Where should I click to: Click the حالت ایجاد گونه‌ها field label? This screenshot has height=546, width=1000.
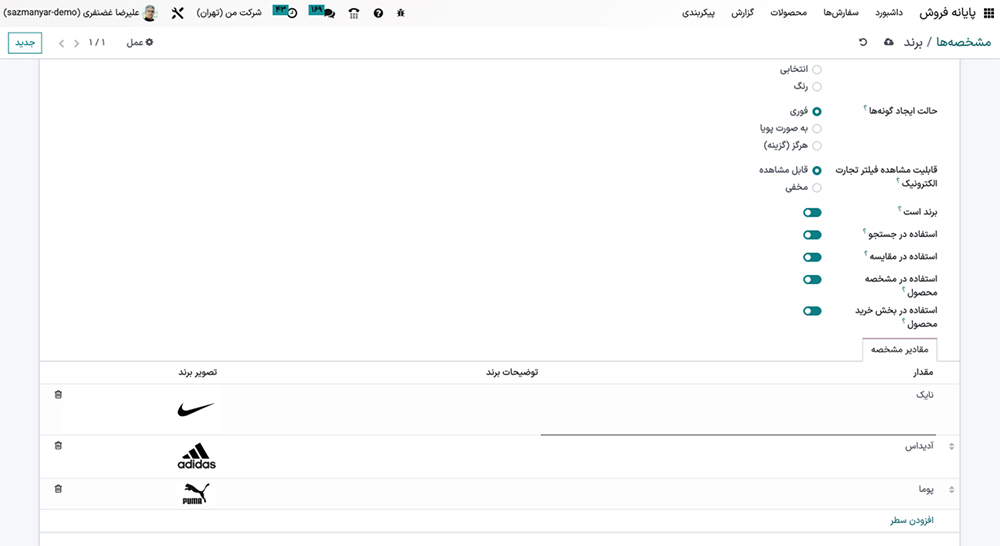(902, 111)
